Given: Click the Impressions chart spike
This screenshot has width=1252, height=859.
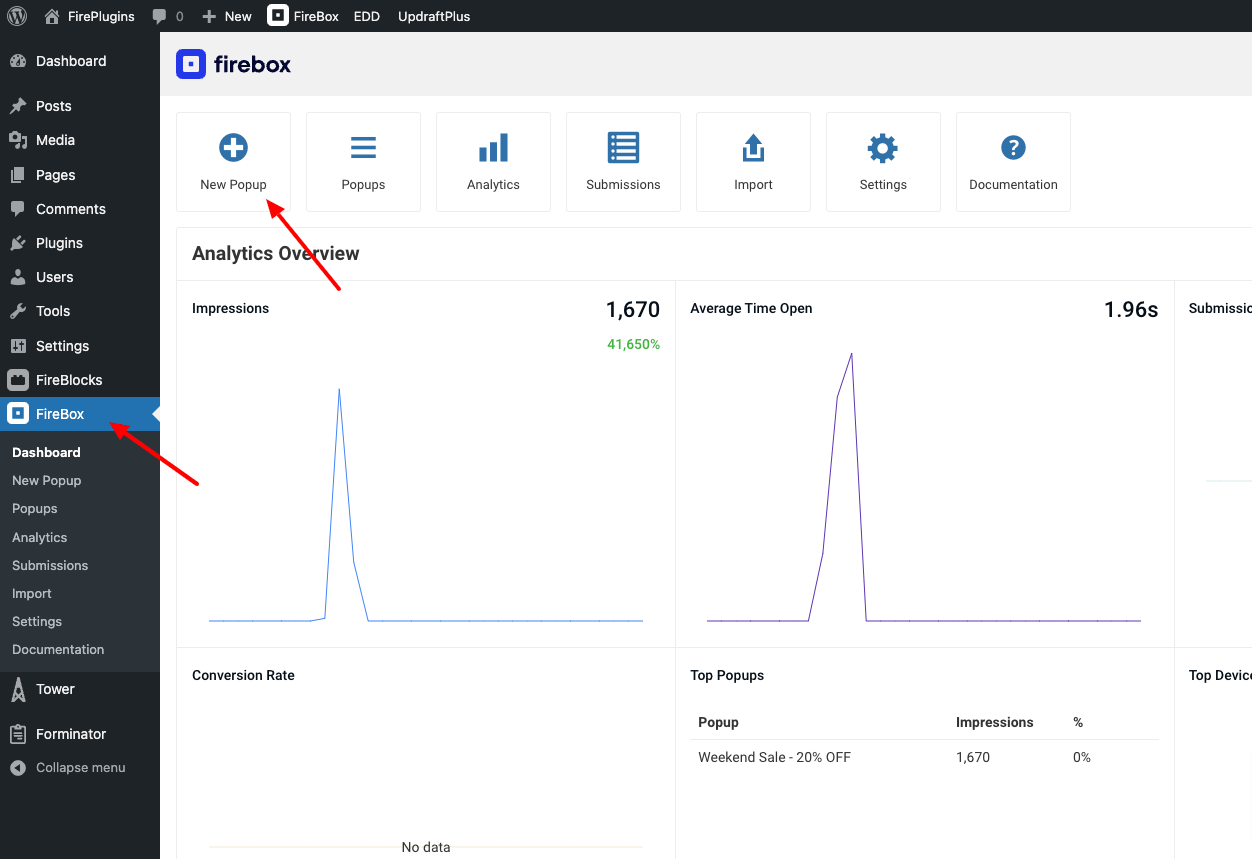Looking at the screenshot, I should (x=339, y=391).
